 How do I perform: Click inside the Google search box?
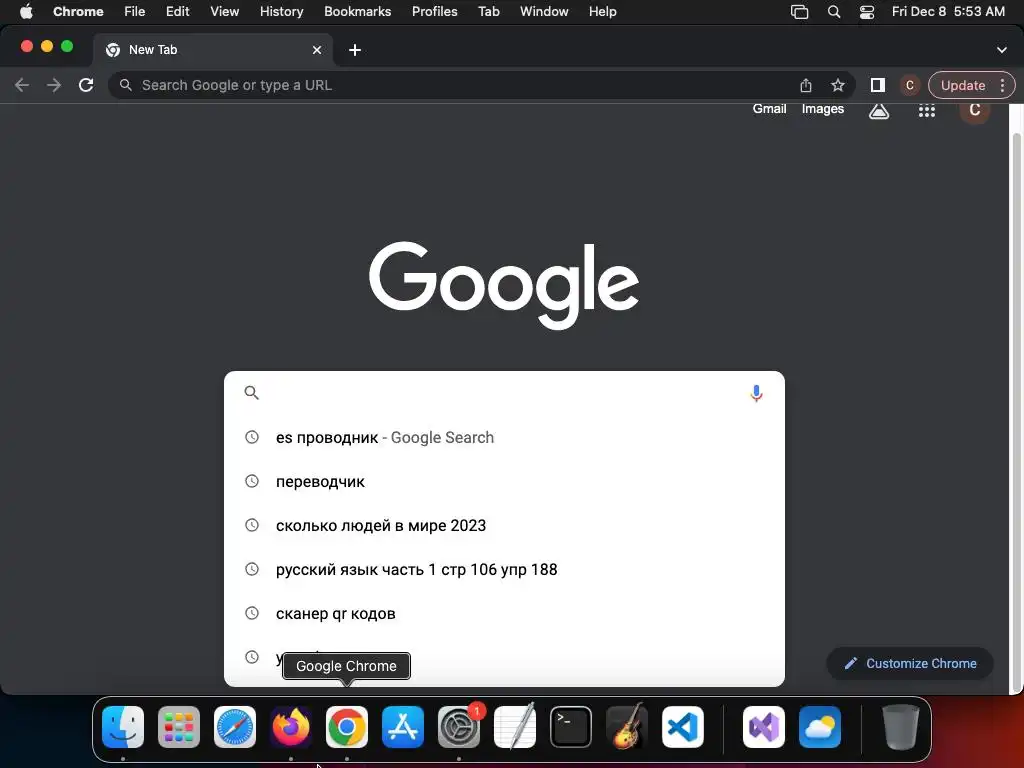(x=503, y=393)
